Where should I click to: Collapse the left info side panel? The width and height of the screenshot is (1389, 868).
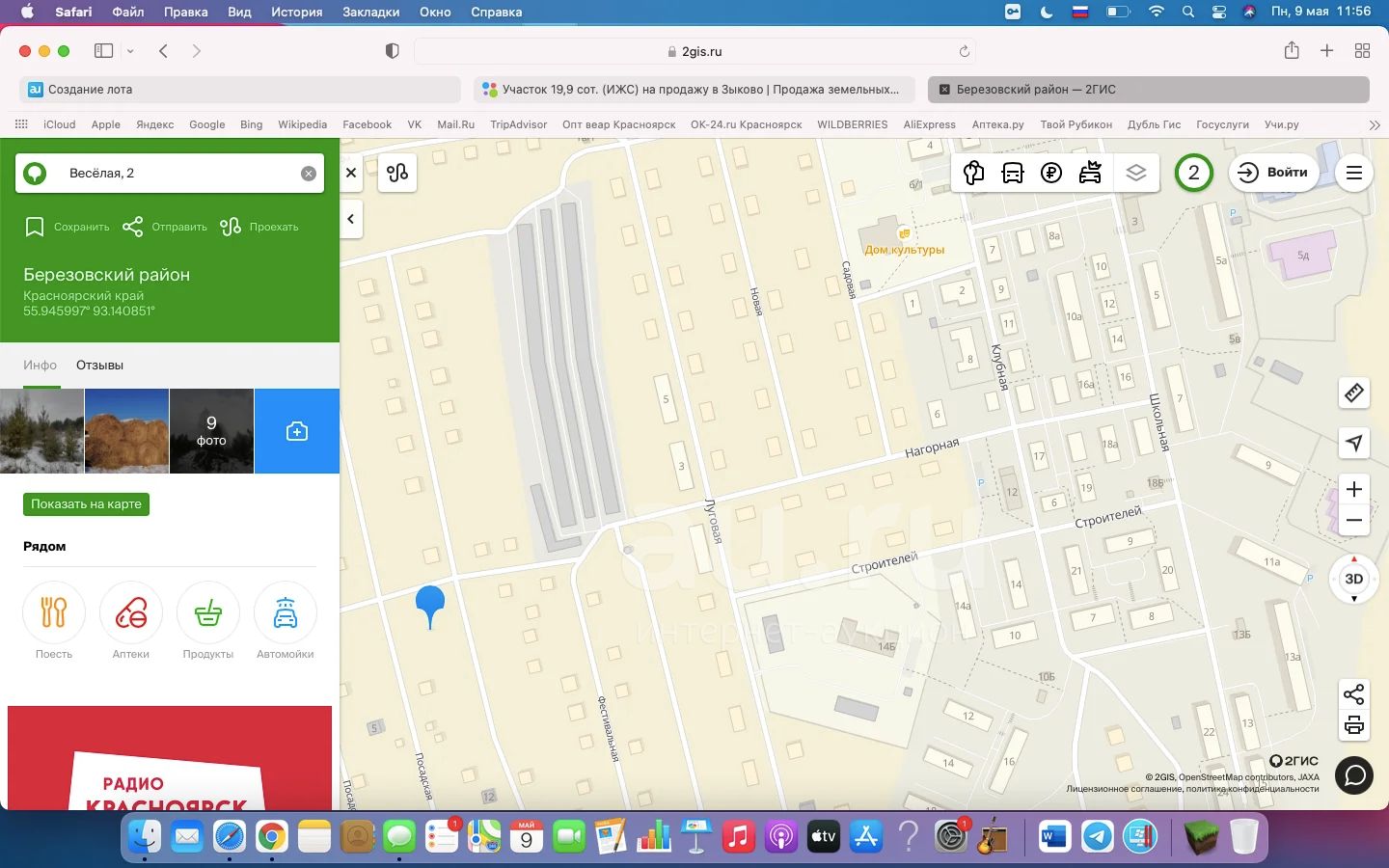(351, 219)
